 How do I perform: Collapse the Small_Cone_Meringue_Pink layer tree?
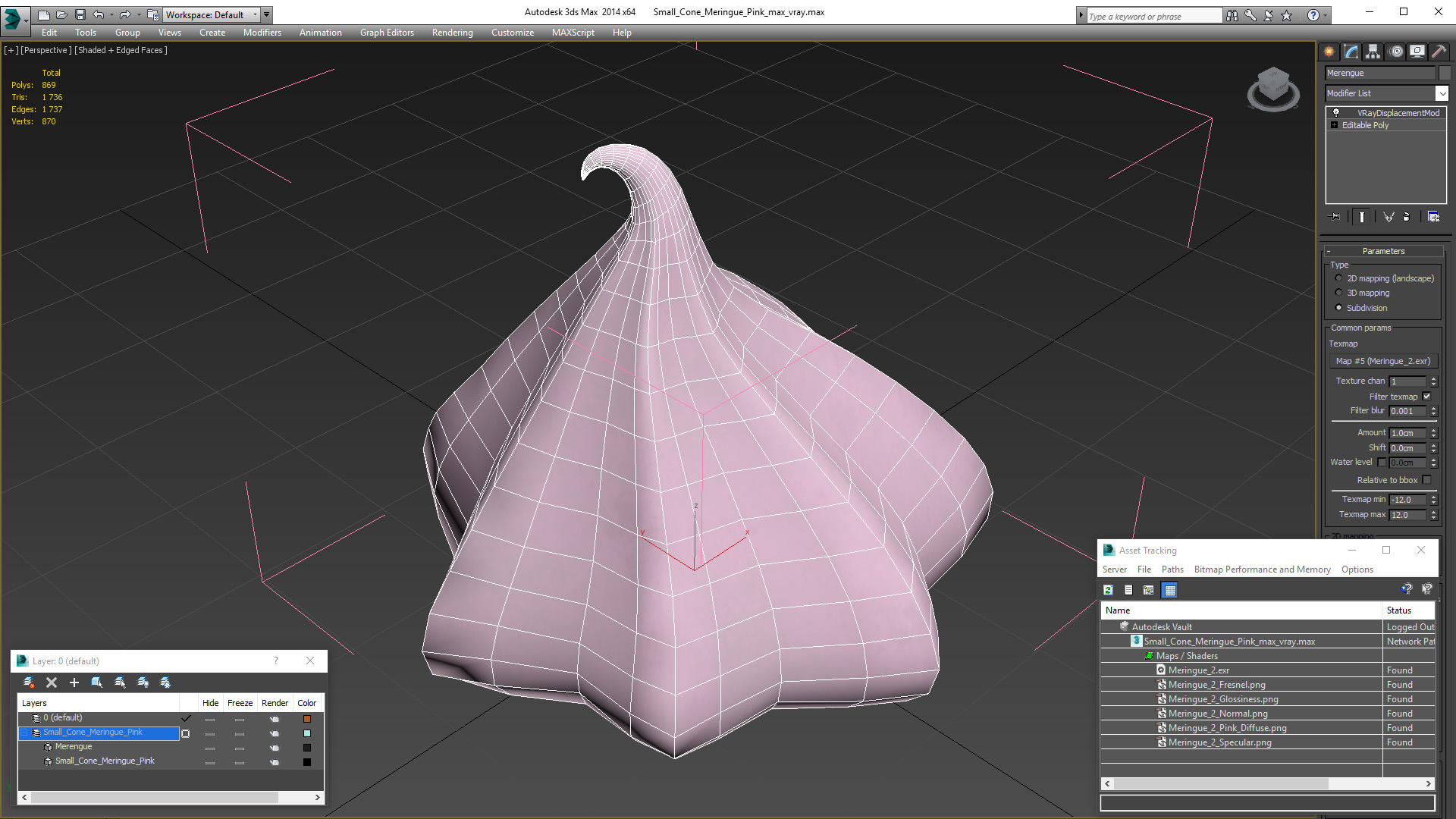click(24, 733)
